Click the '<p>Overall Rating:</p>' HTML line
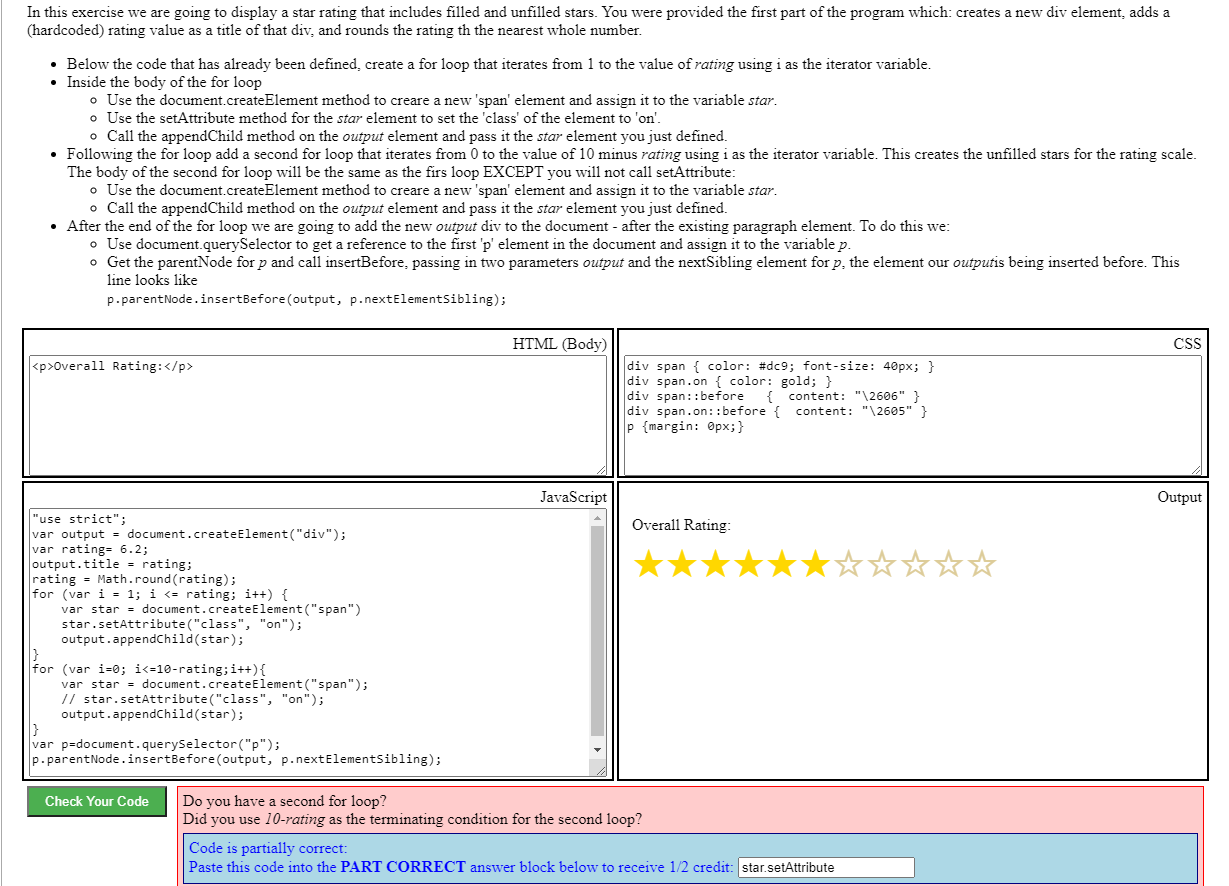1229x886 pixels. coord(112,366)
